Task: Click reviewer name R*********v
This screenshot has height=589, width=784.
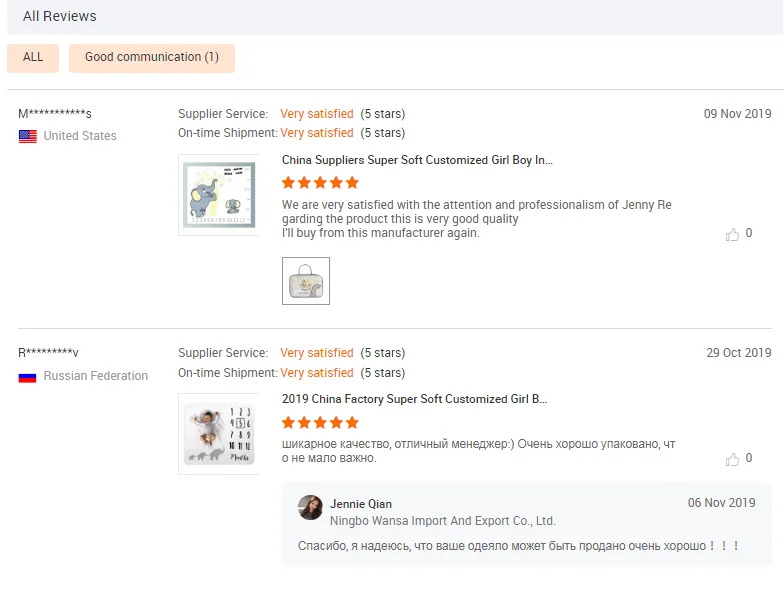Action: tap(48, 353)
